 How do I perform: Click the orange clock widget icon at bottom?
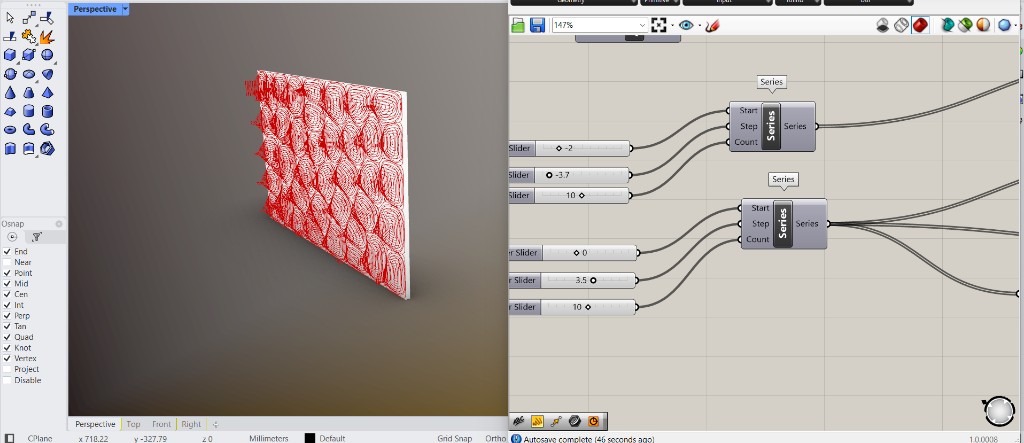click(594, 421)
